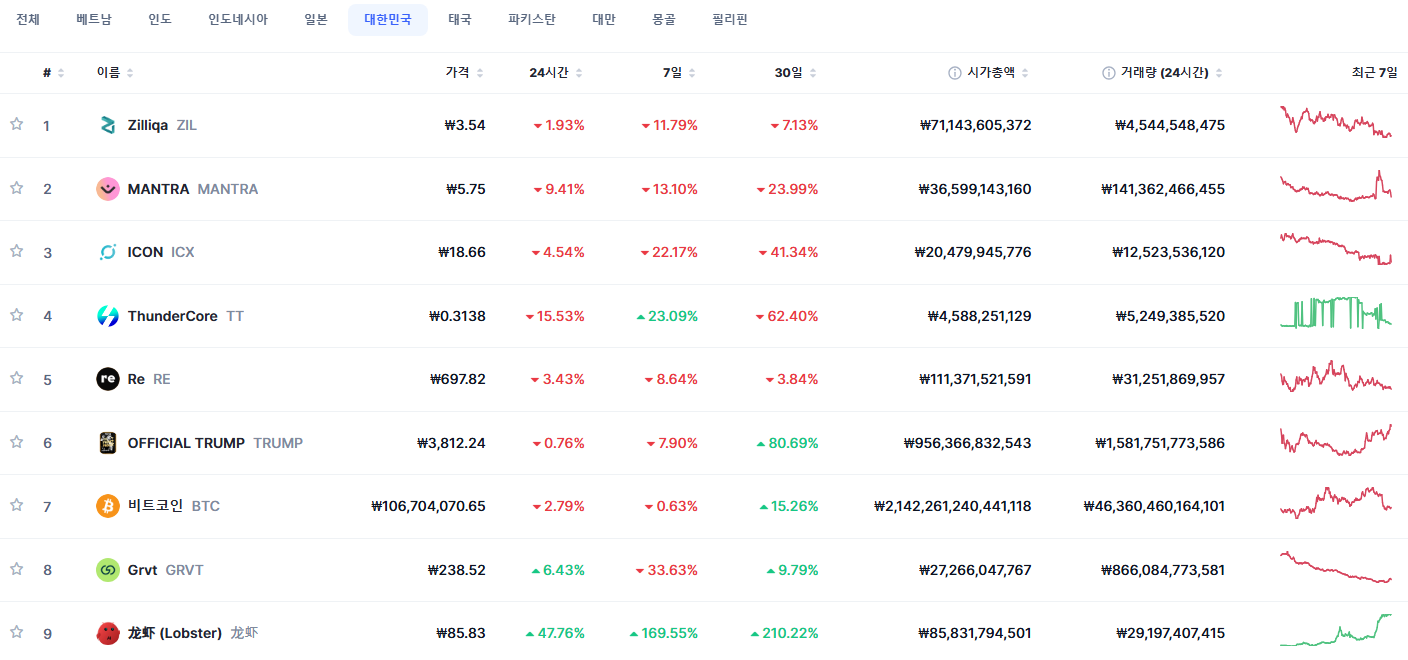Toggle the watchlist star for OFFICIAL TRUMP
The width and height of the screenshot is (1408, 660).
click(x=16, y=441)
